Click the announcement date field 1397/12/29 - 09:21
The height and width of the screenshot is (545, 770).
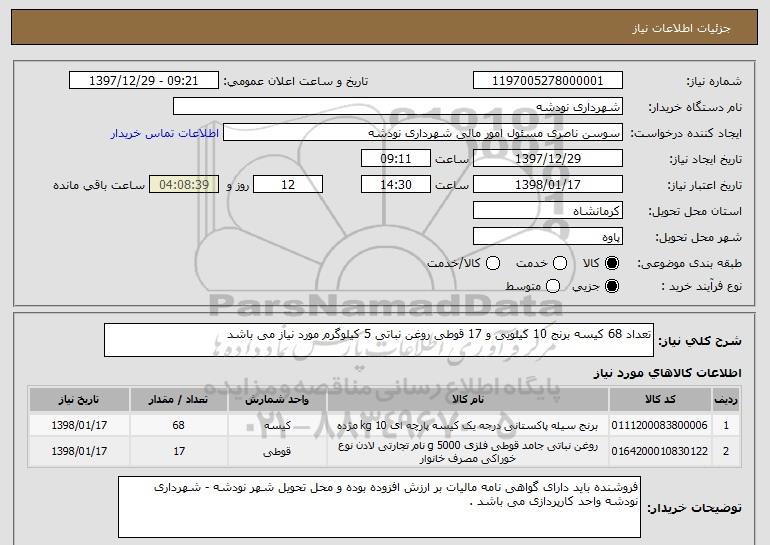(144, 81)
